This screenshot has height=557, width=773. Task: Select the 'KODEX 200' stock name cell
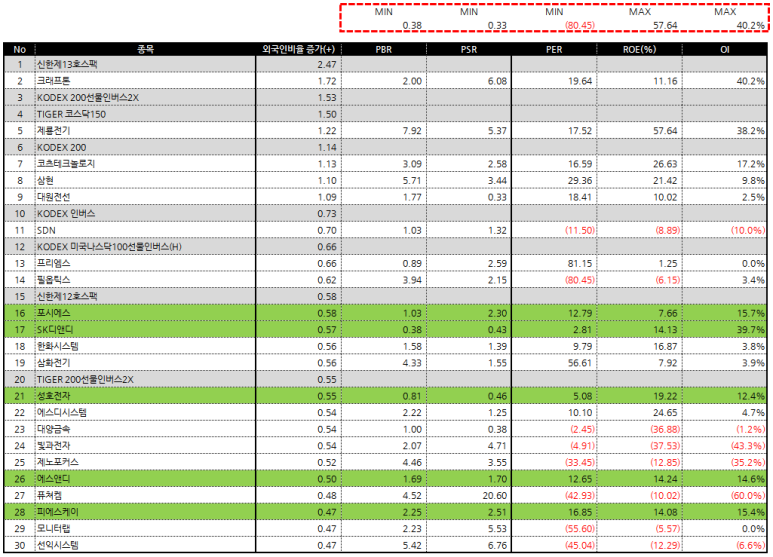(145, 147)
